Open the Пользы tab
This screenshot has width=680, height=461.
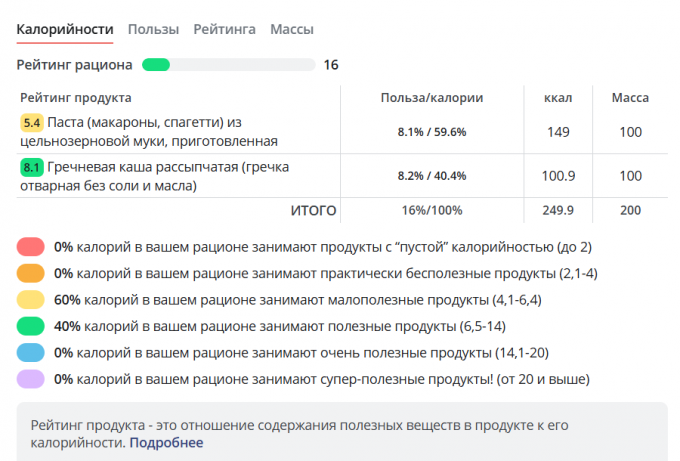(153, 29)
